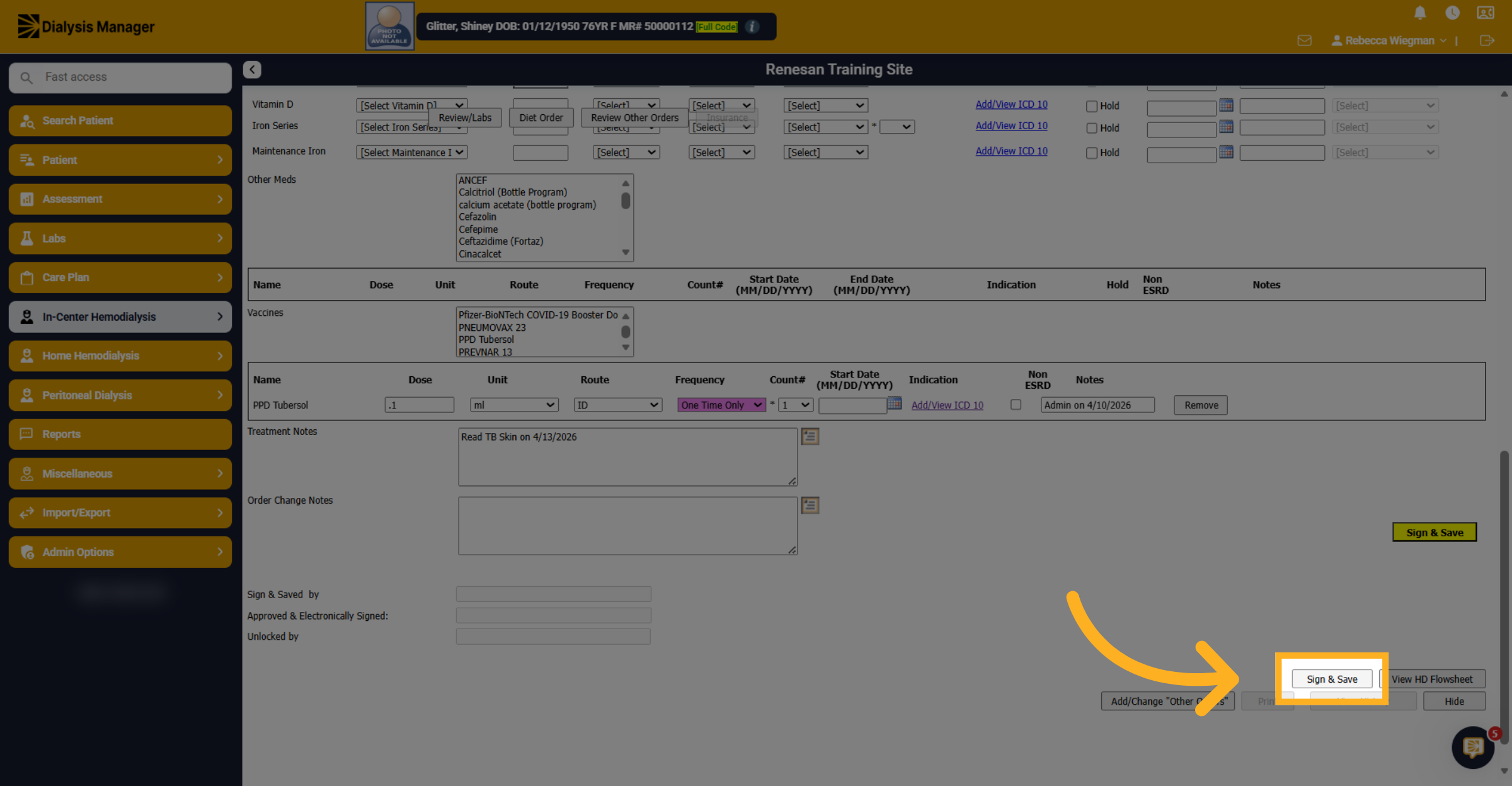Click View HD Flowsheet button
The height and width of the screenshot is (786, 1512).
[1432, 679]
